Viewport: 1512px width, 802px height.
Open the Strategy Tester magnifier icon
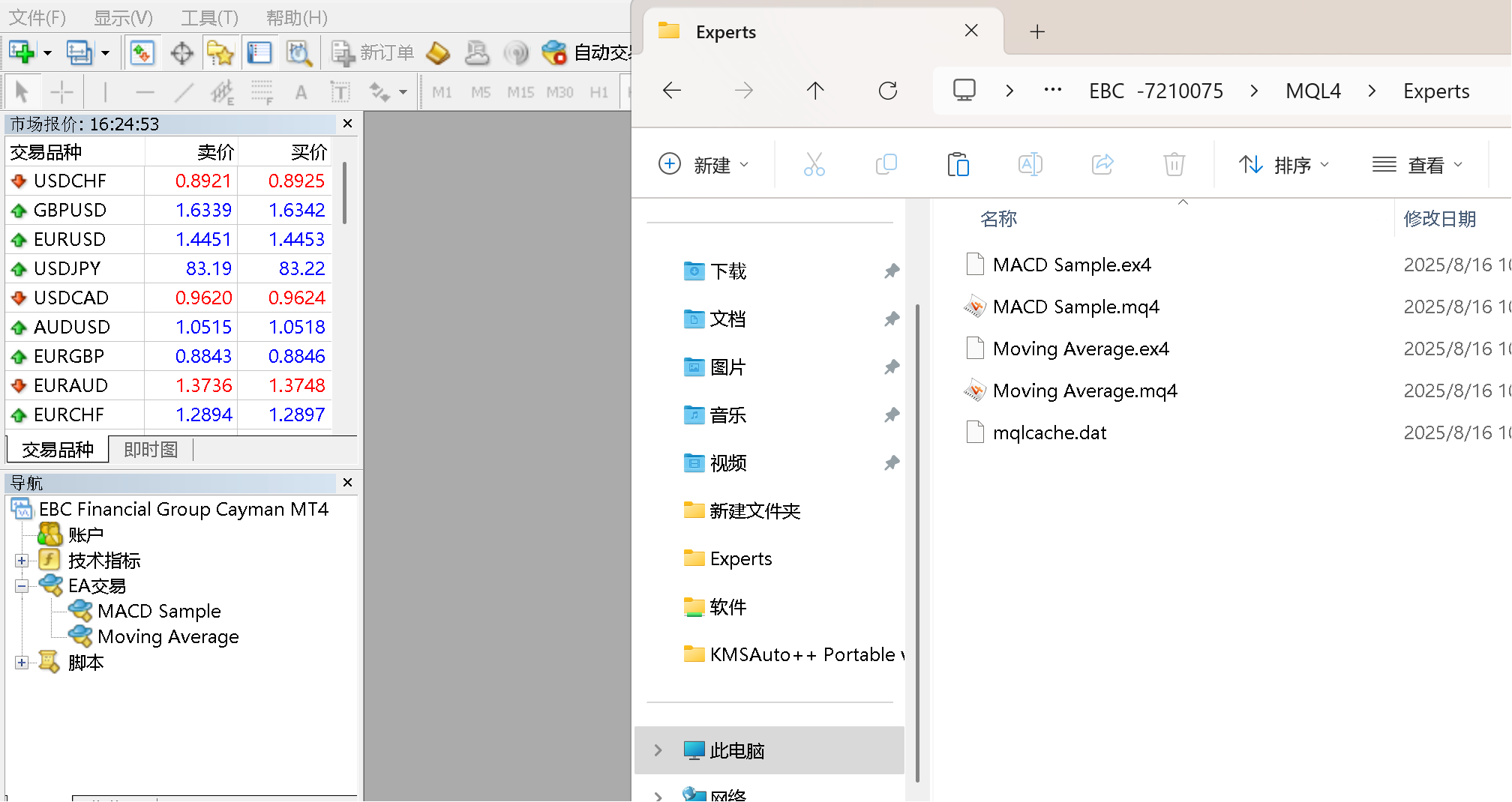click(x=298, y=52)
